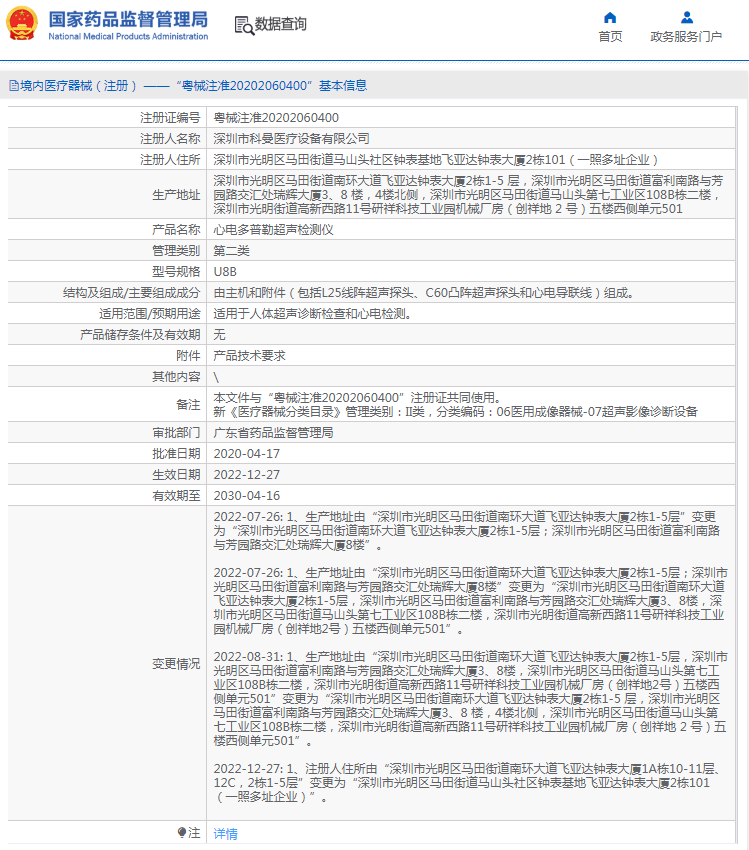Image resolution: width=749 pixels, height=850 pixels.
Task: Click the 生产地址 address value
Action: (x=468, y=195)
